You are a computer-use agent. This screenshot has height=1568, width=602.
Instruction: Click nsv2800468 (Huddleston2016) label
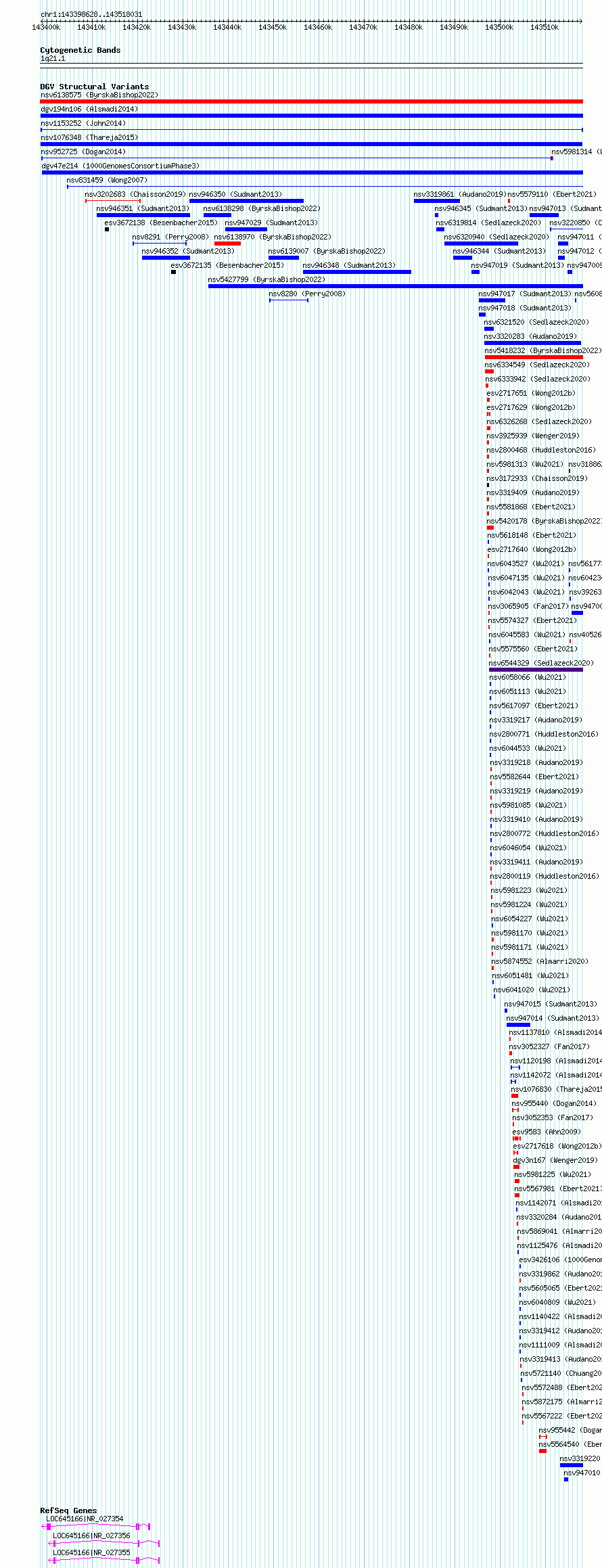[x=541, y=450]
